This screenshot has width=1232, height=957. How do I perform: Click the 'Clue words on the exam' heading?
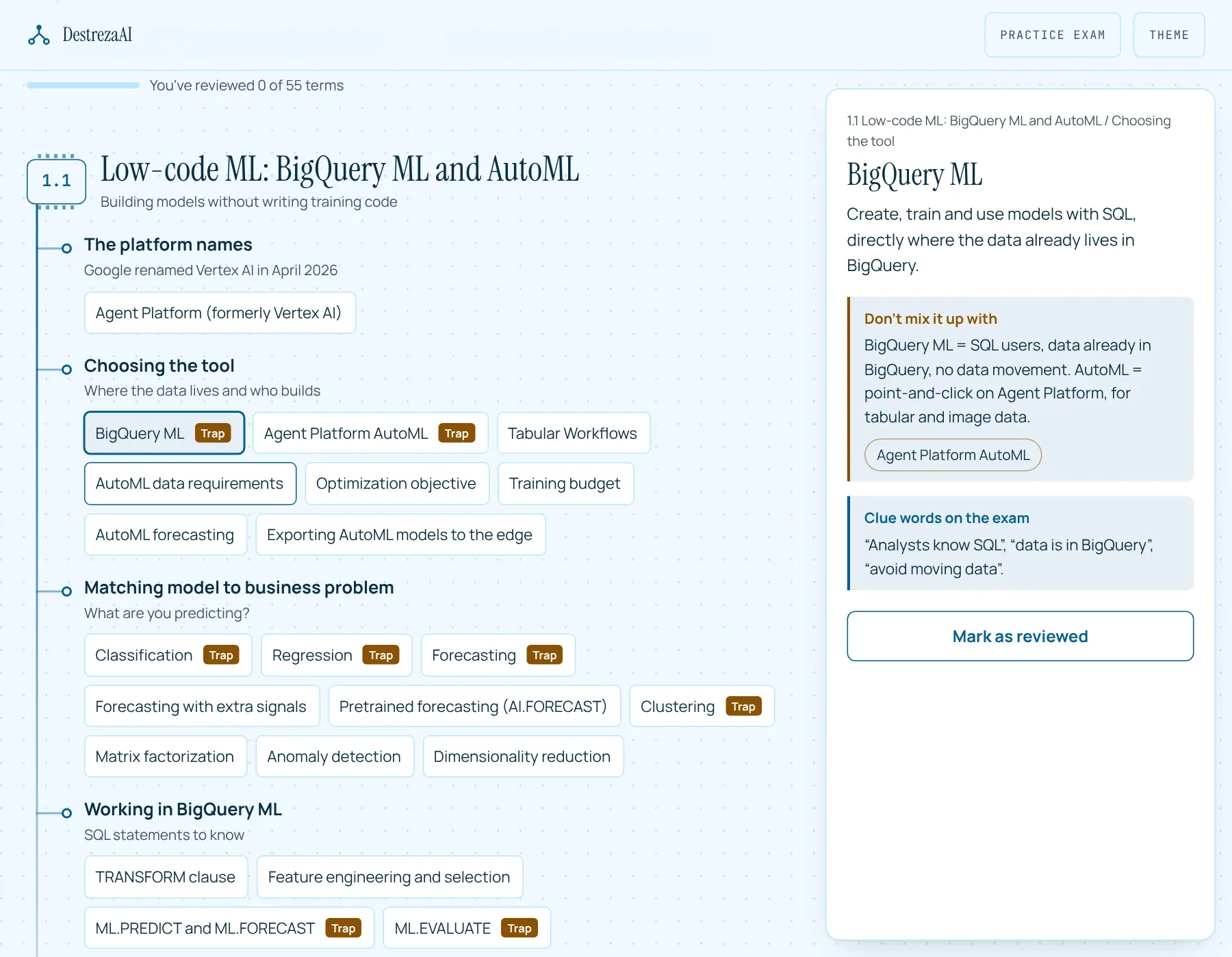coord(947,518)
